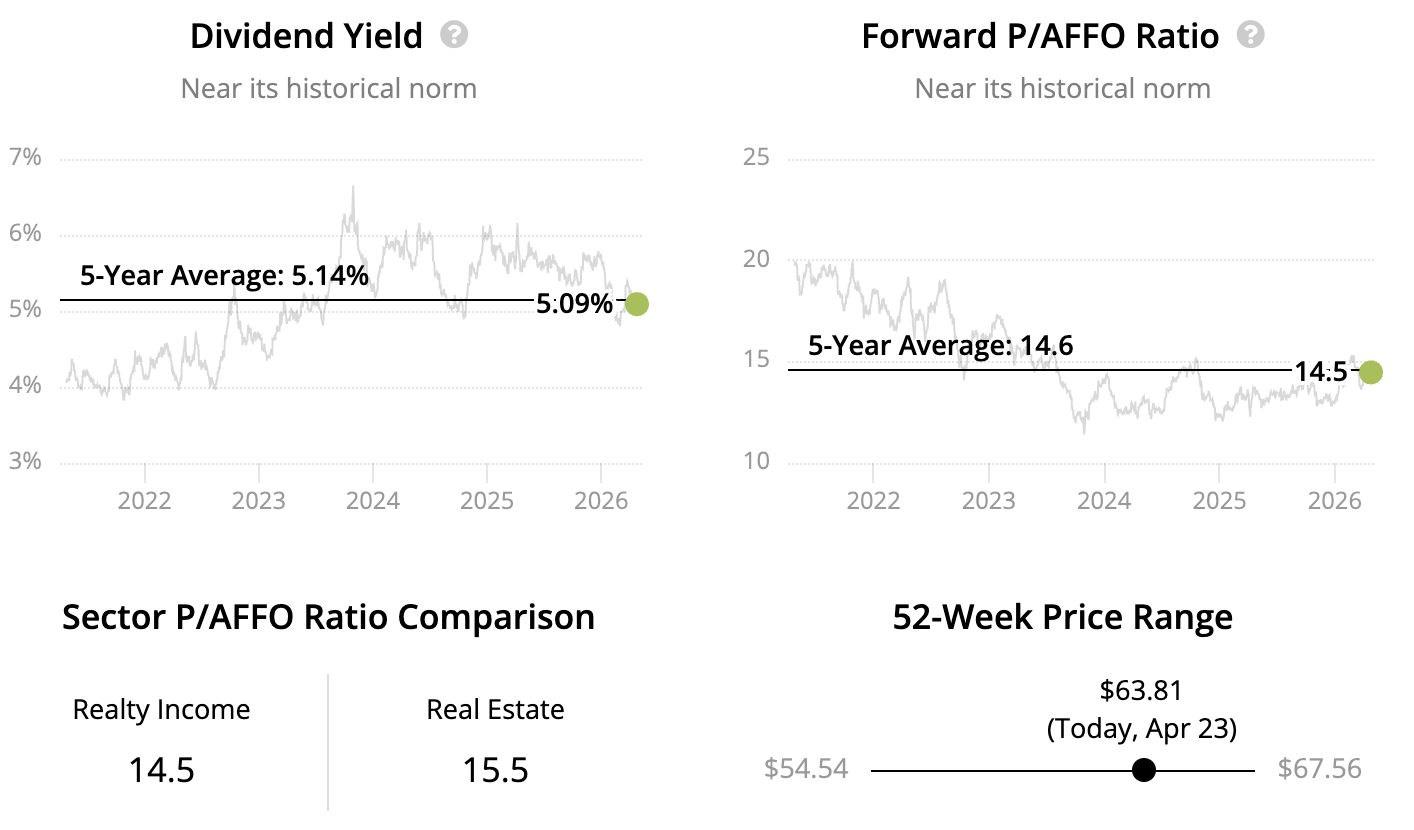Image resolution: width=1414 pixels, height=830 pixels.
Task: Click the 52-Week Price Range heading
Action: 1062,617
